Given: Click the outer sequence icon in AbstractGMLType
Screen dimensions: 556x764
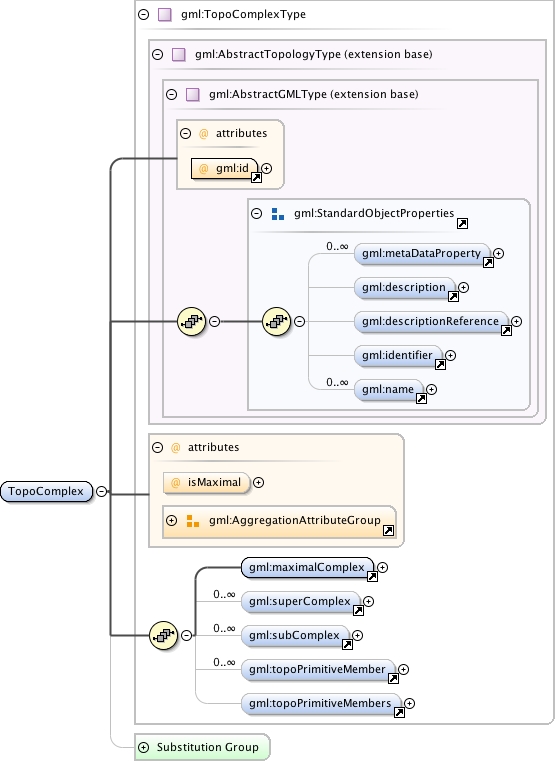Looking at the screenshot, I should click(192, 322).
